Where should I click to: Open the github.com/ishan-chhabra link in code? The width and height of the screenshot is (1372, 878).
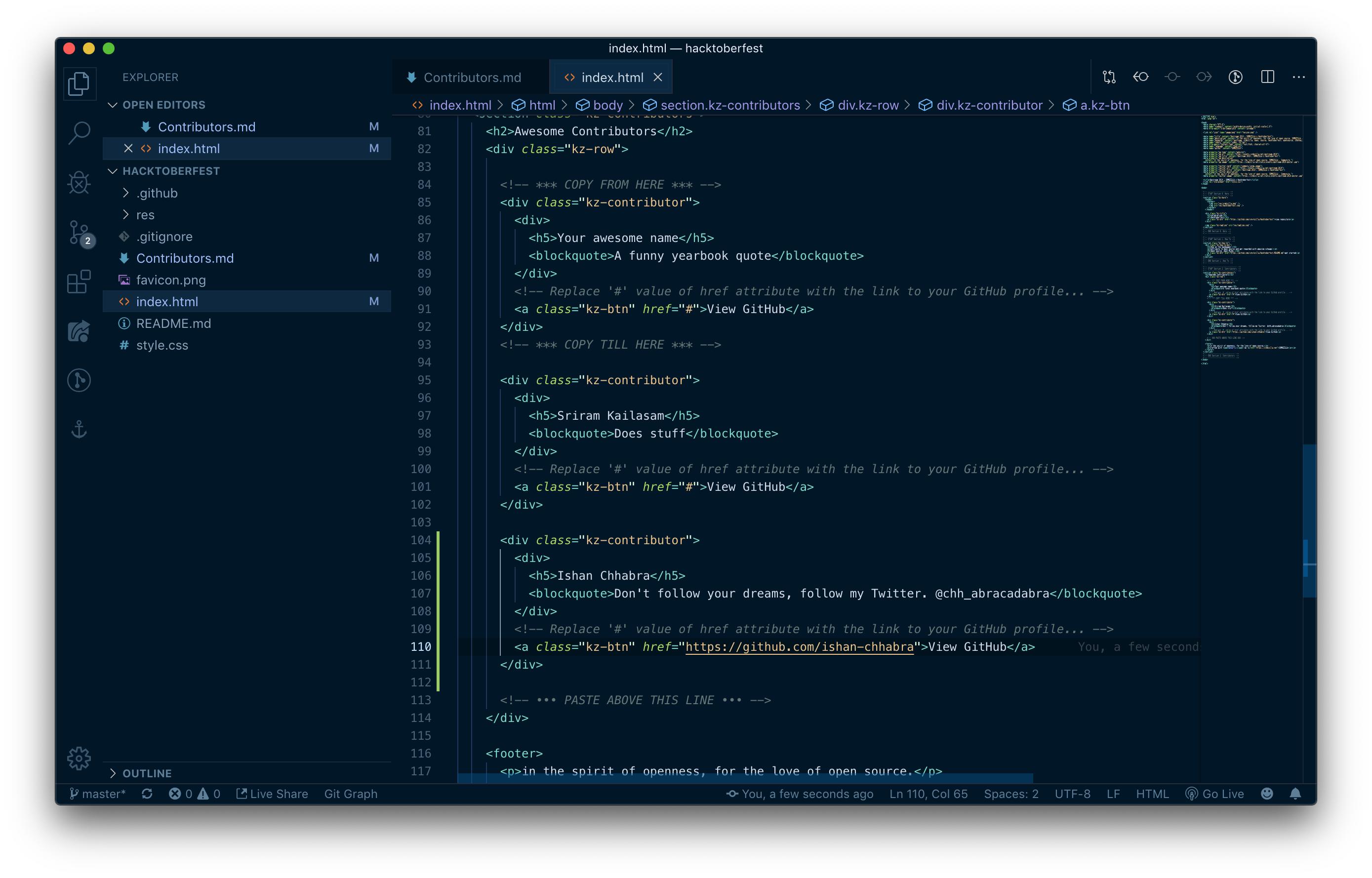(x=799, y=646)
